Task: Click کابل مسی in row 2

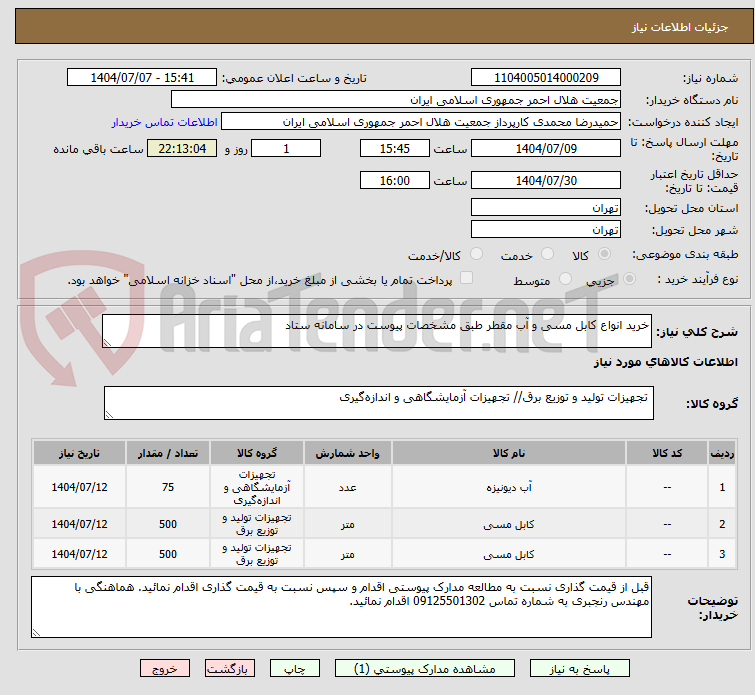Action: (509, 524)
